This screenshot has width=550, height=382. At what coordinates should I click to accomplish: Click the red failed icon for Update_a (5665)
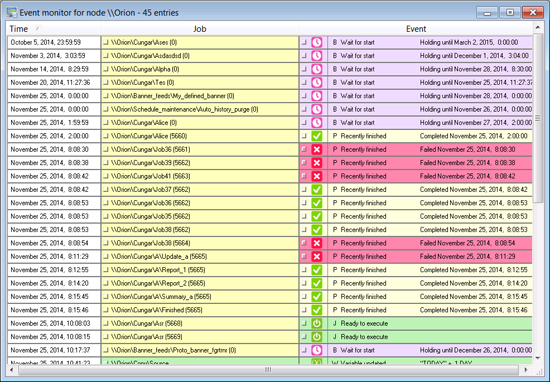317,256
